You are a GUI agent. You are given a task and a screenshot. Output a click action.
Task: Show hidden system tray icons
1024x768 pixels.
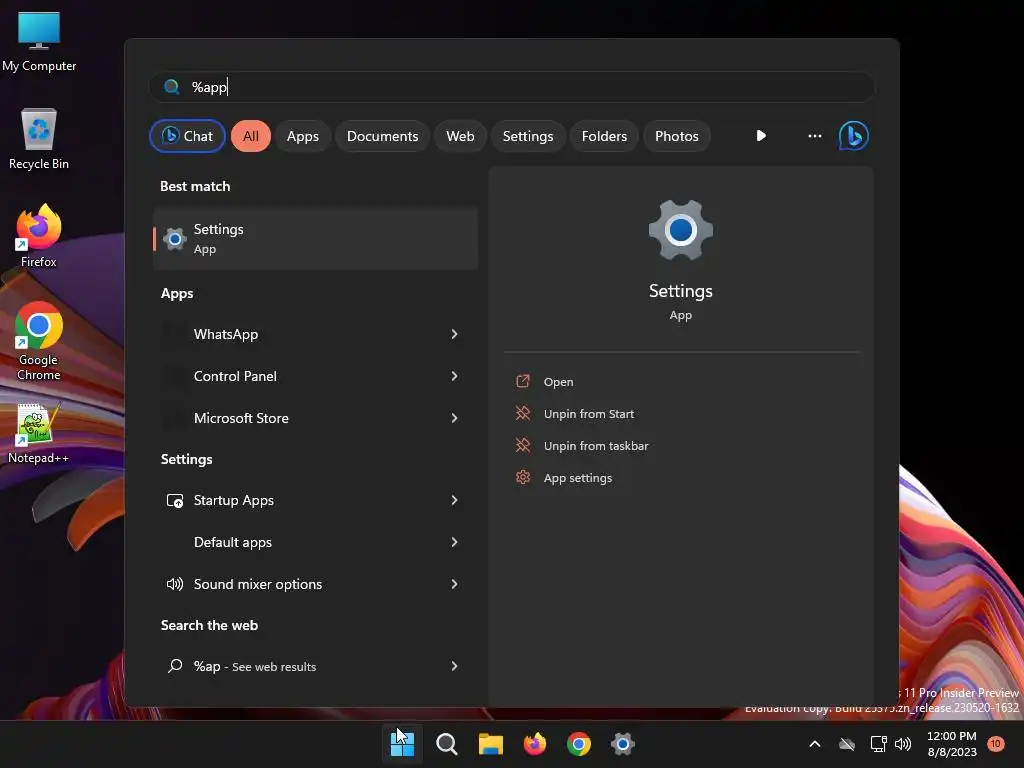pos(814,744)
